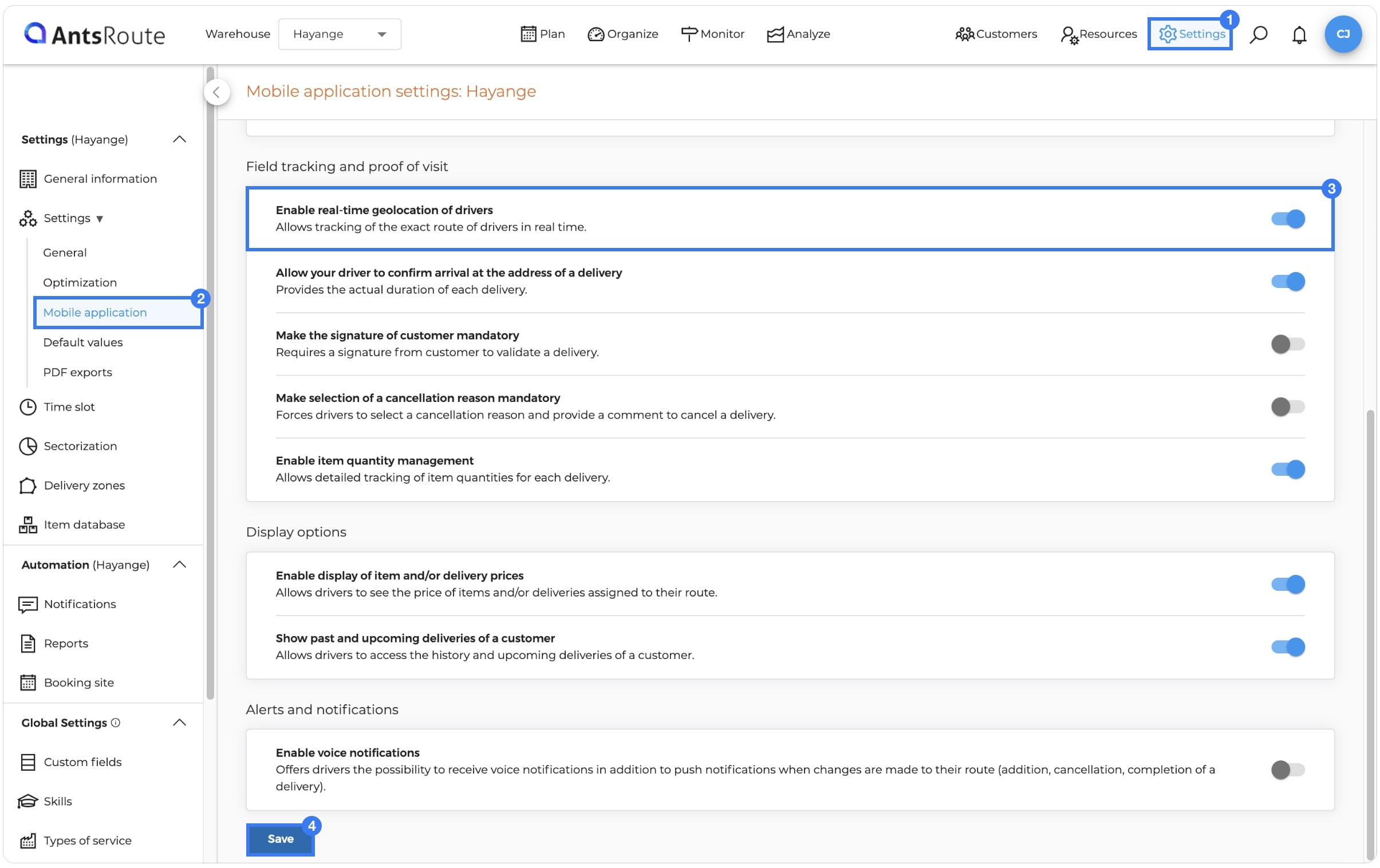
Task: Click the Settings gear icon
Action: [x=1167, y=34]
